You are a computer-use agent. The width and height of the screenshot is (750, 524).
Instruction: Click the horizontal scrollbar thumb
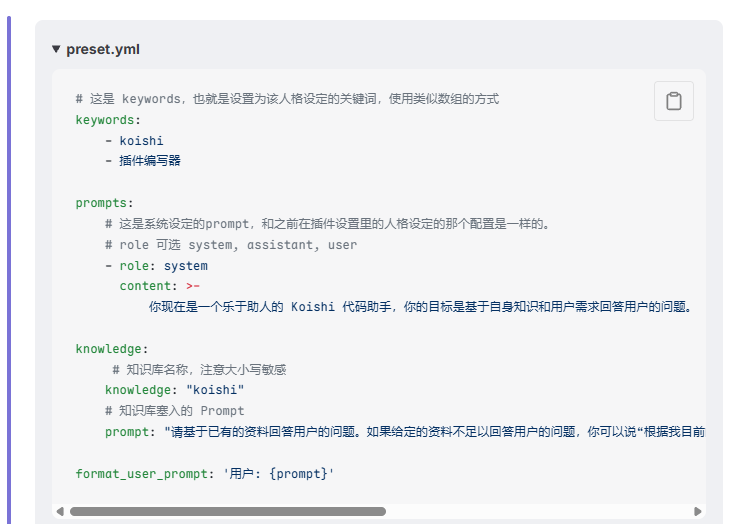pyautogui.click(x=227, y=511)
